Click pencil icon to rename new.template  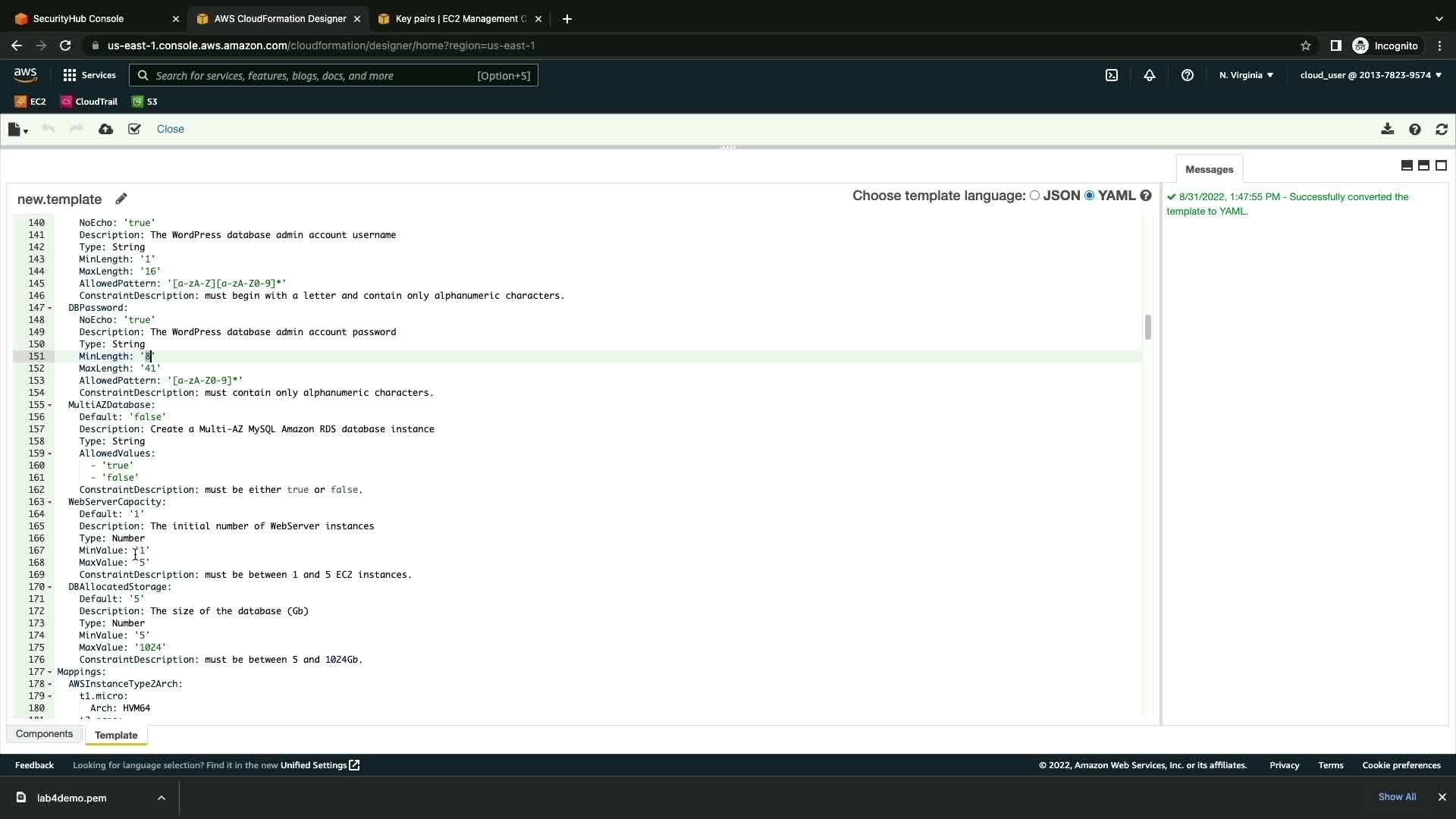tap(121, 199)
